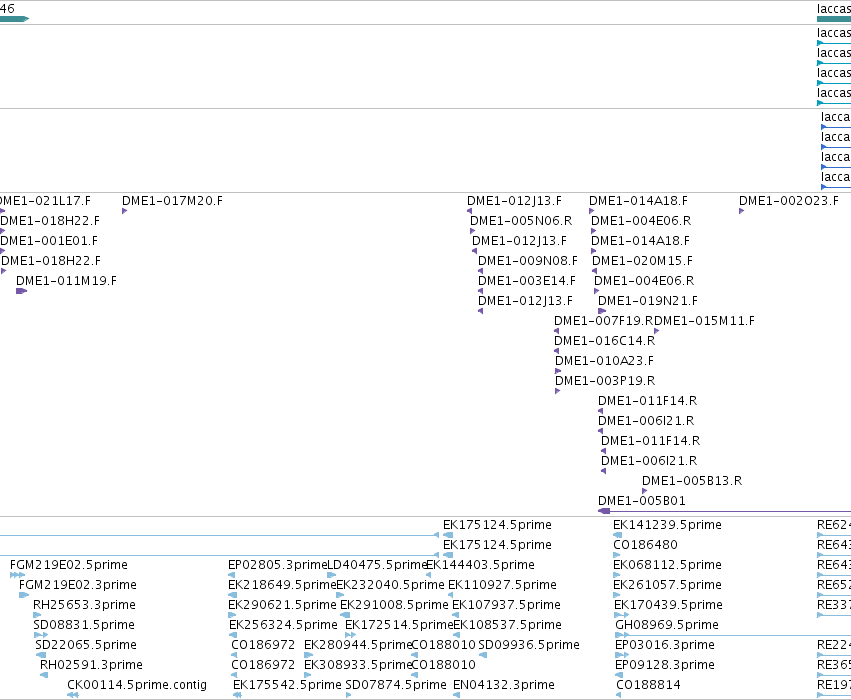Click the DME1-003P19.R feature label

click(x=605, y=381)
